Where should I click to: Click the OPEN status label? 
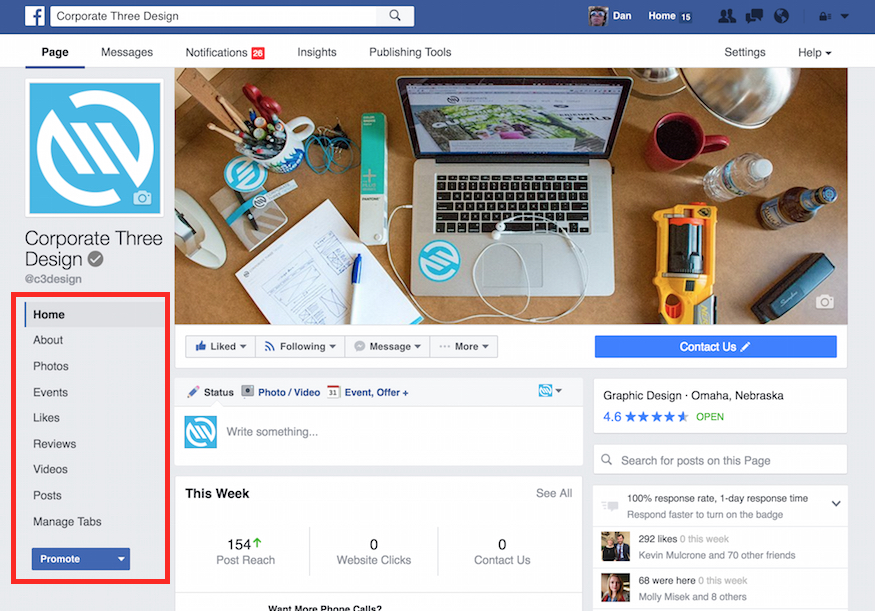(710, 417)
